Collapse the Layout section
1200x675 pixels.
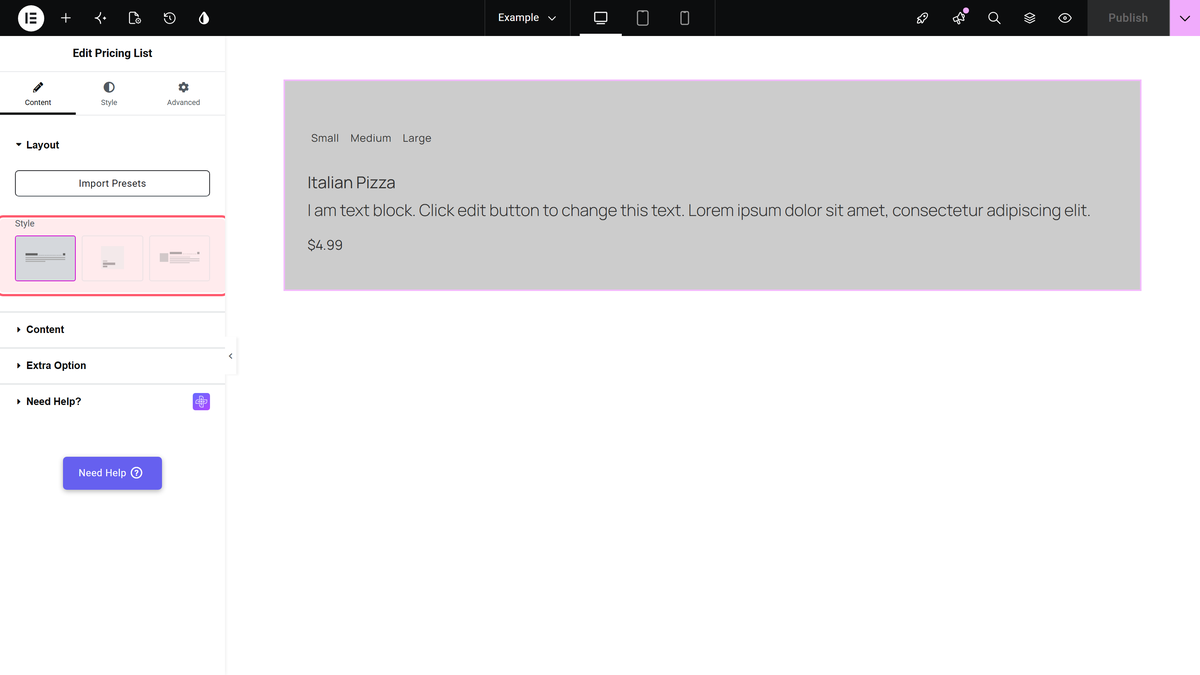(x=112, y=145)
